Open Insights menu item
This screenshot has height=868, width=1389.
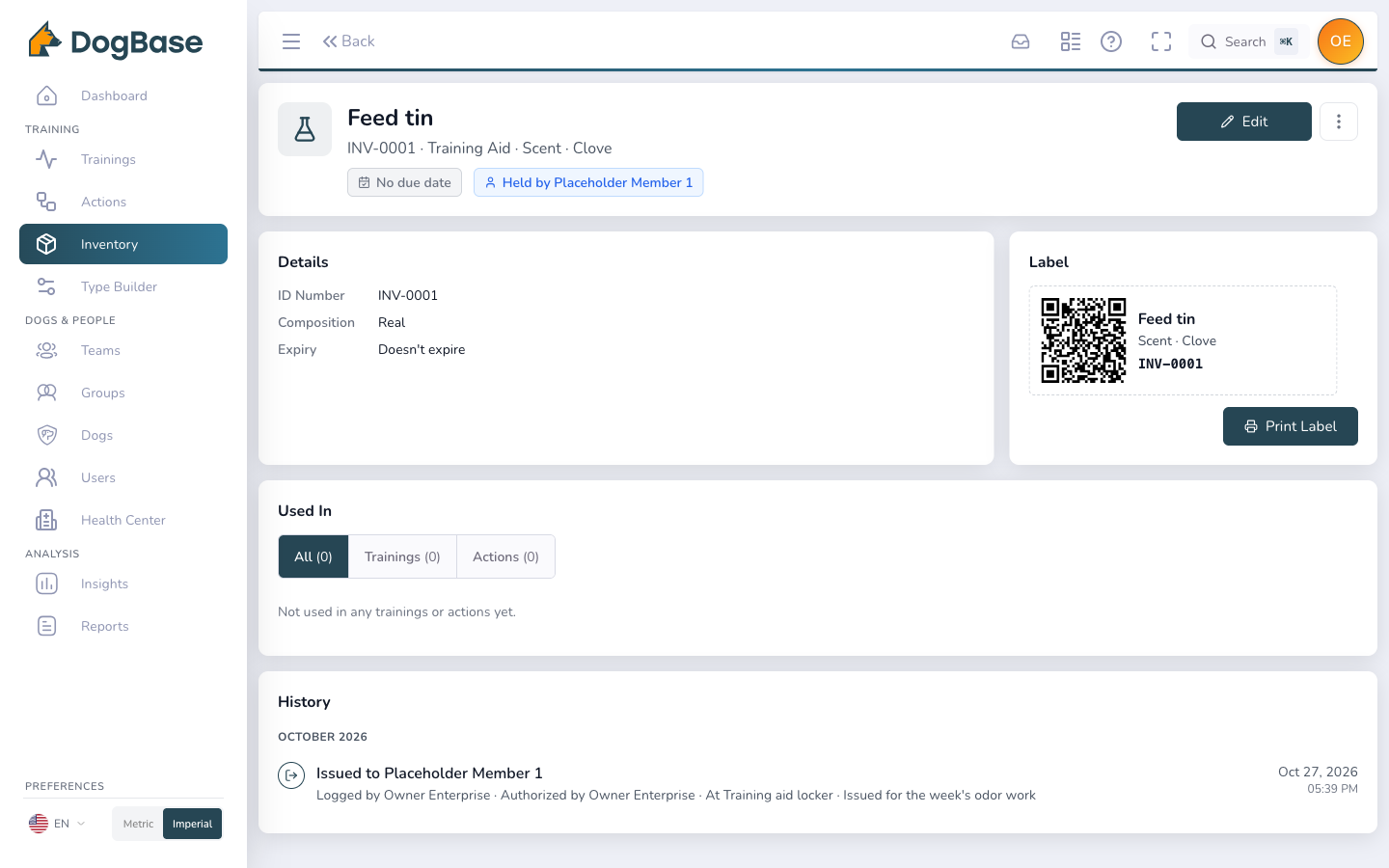(123, 583)
